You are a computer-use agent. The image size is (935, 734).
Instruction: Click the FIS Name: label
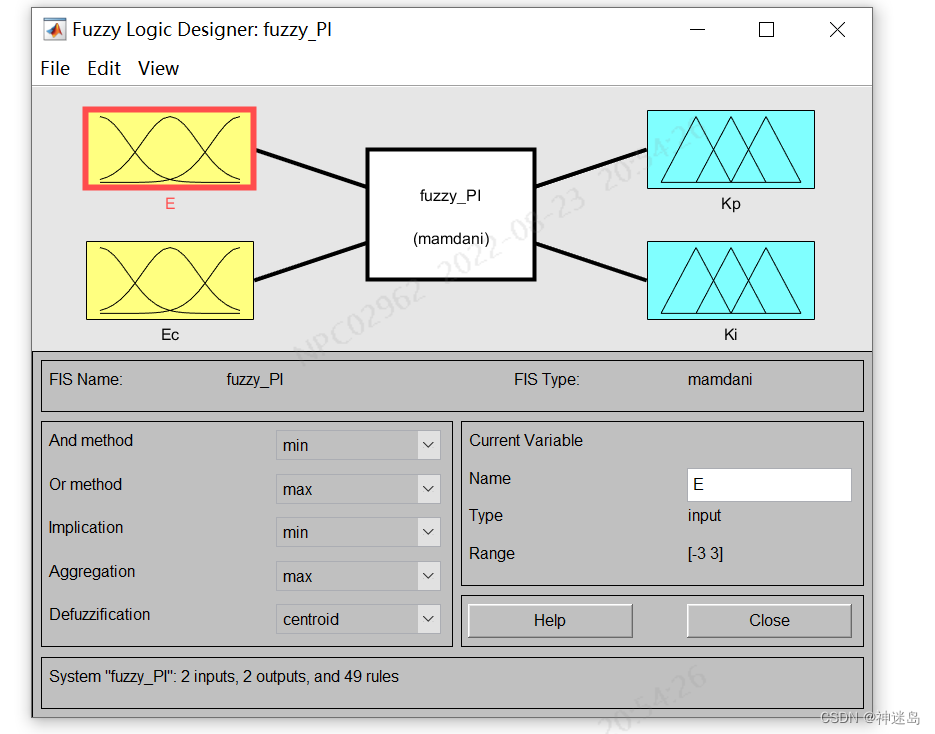[86, 380]
